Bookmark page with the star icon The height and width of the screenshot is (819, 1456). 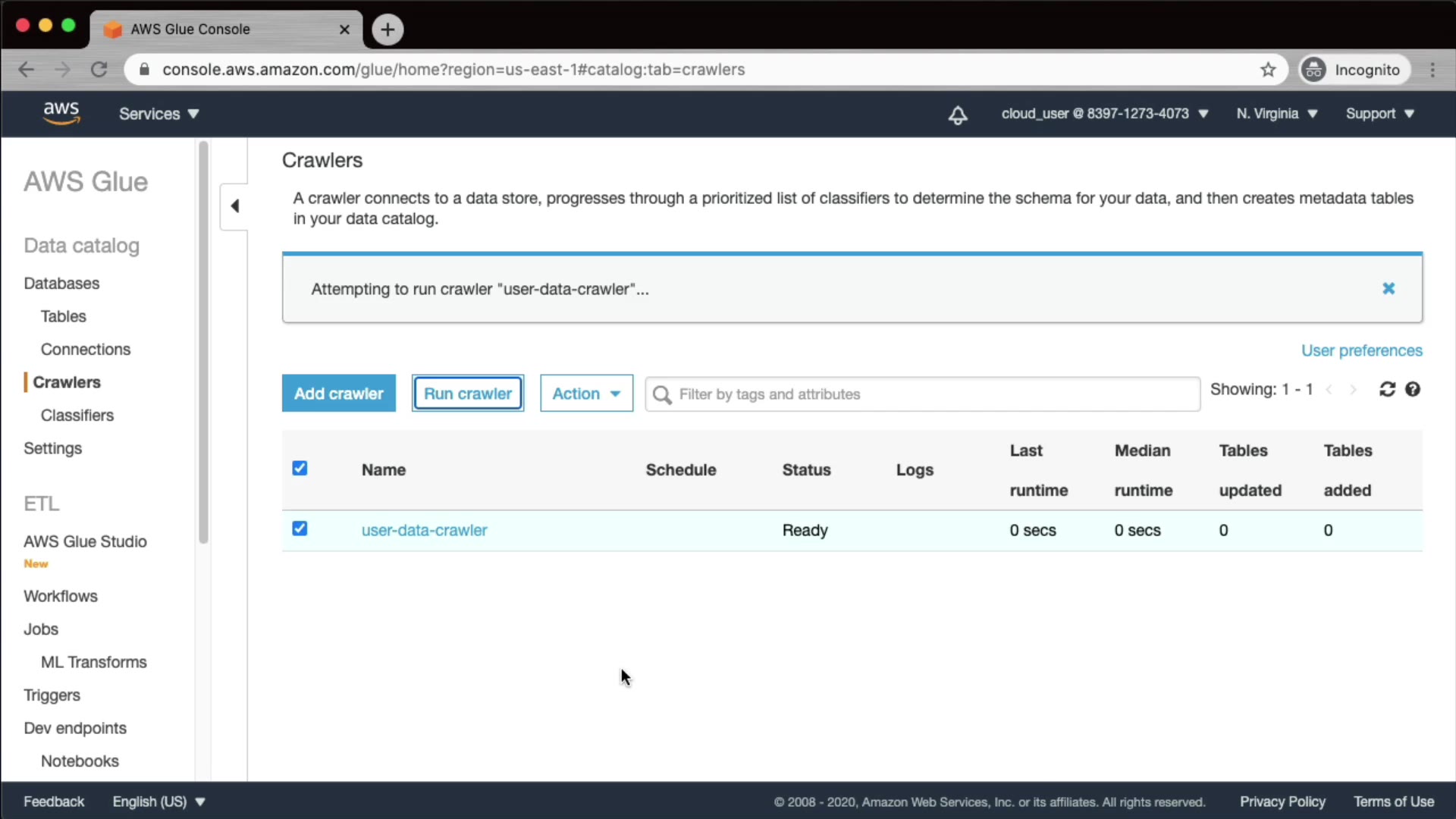(x=1268, y=70)
